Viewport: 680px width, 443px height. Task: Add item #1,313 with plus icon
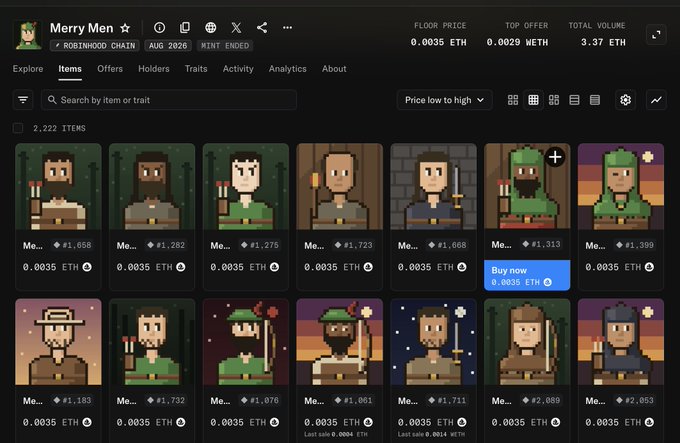tap(555, 157)
